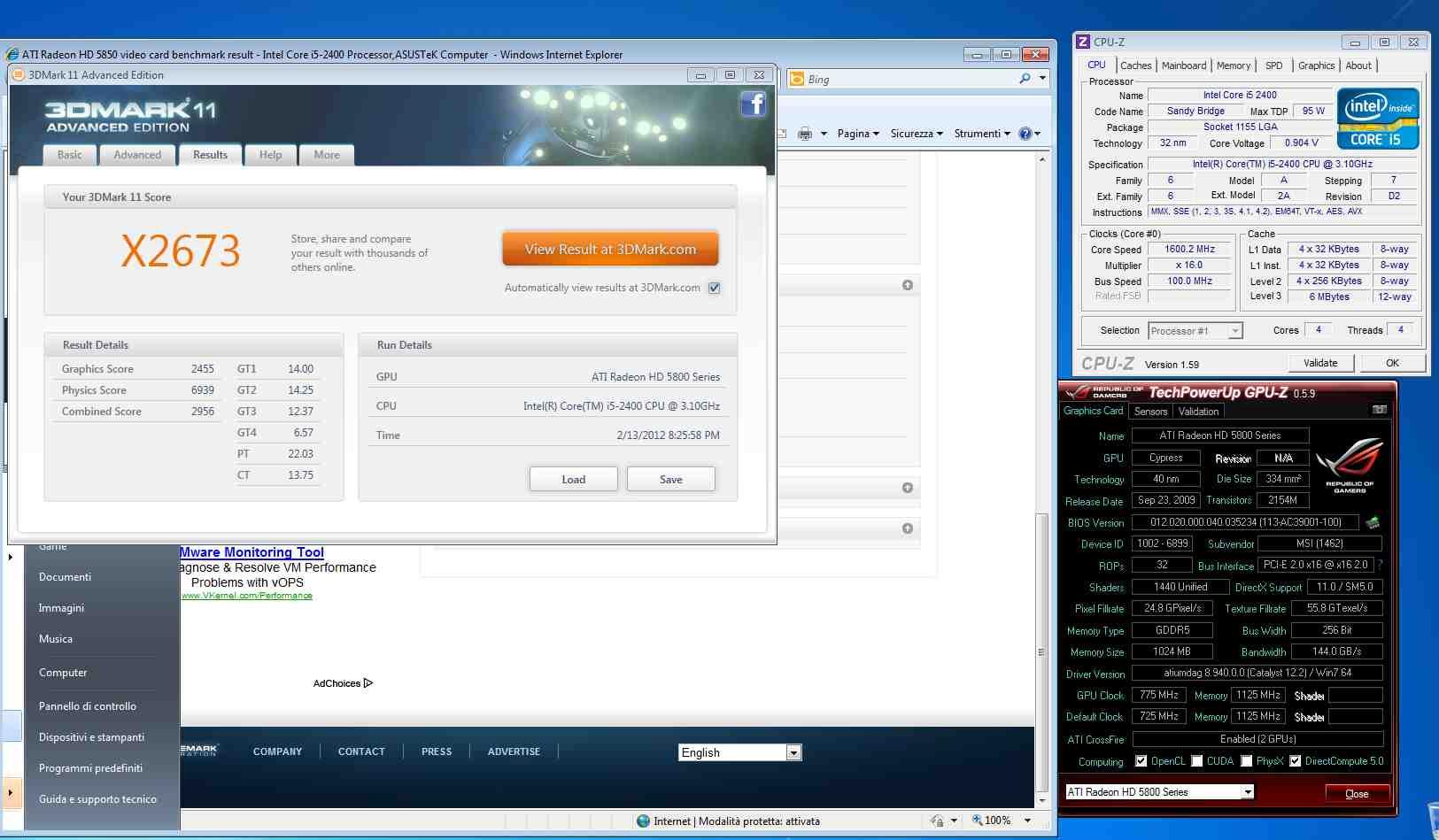Open the English language dropdown on webpage
This screenshot has height=840, width=1439.
click(x=793, y=752)
